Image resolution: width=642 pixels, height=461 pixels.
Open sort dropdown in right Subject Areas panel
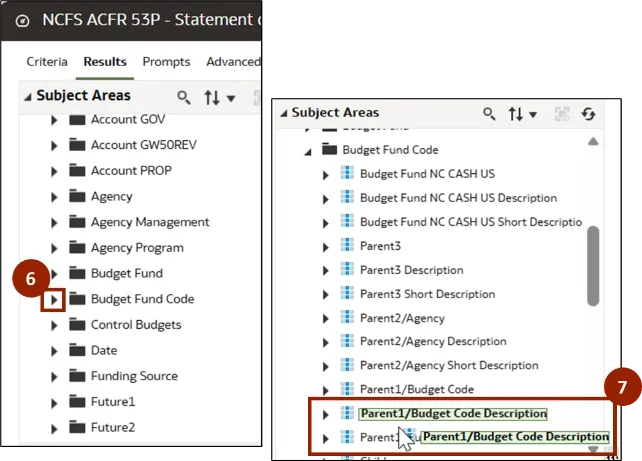click(523, 114)
